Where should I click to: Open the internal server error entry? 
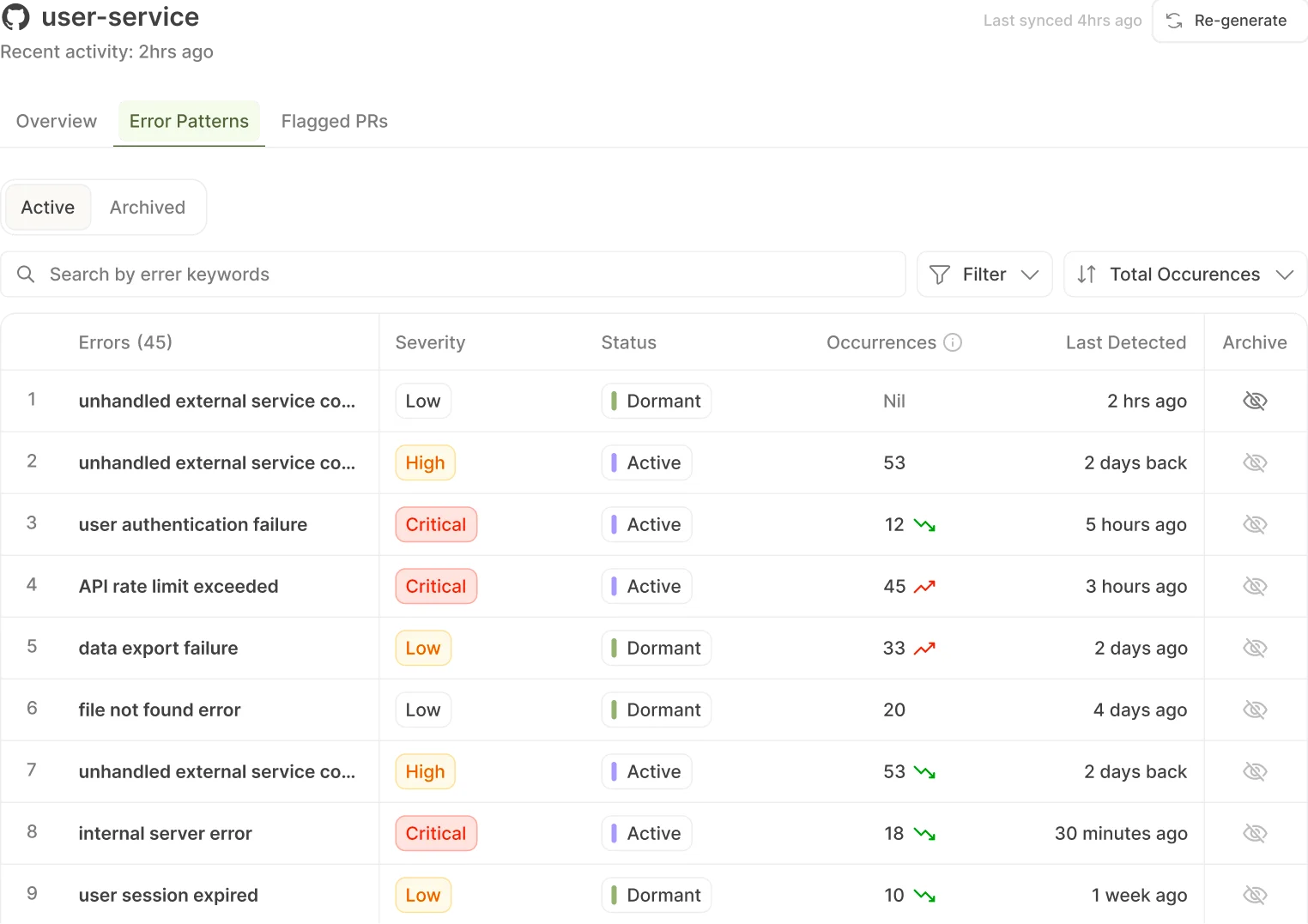(x=165, y=833)
